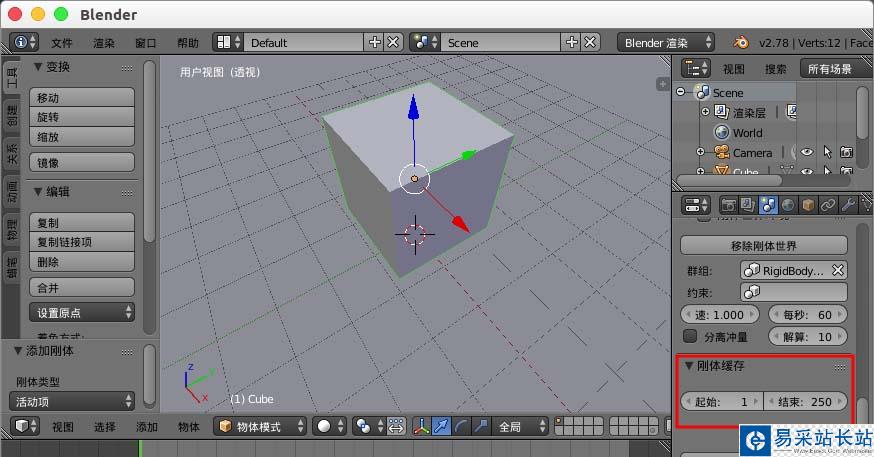Image resolution: width=874 pixels, height=457 pixels.
Task: Open the 设置原点 dropdown
Action: [x=82, y=313]
